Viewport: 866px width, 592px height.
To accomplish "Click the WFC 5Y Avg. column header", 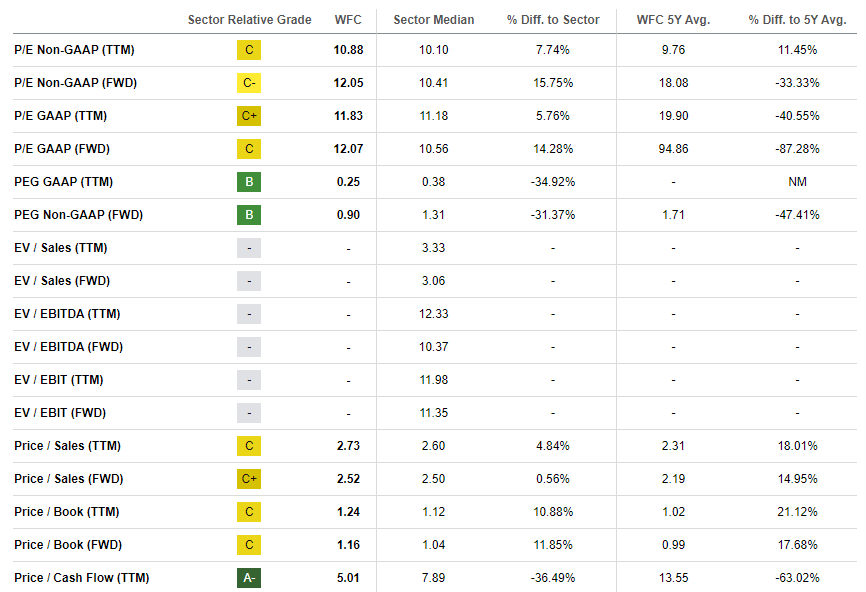I will pyautogui.click(x=673, y=20).
